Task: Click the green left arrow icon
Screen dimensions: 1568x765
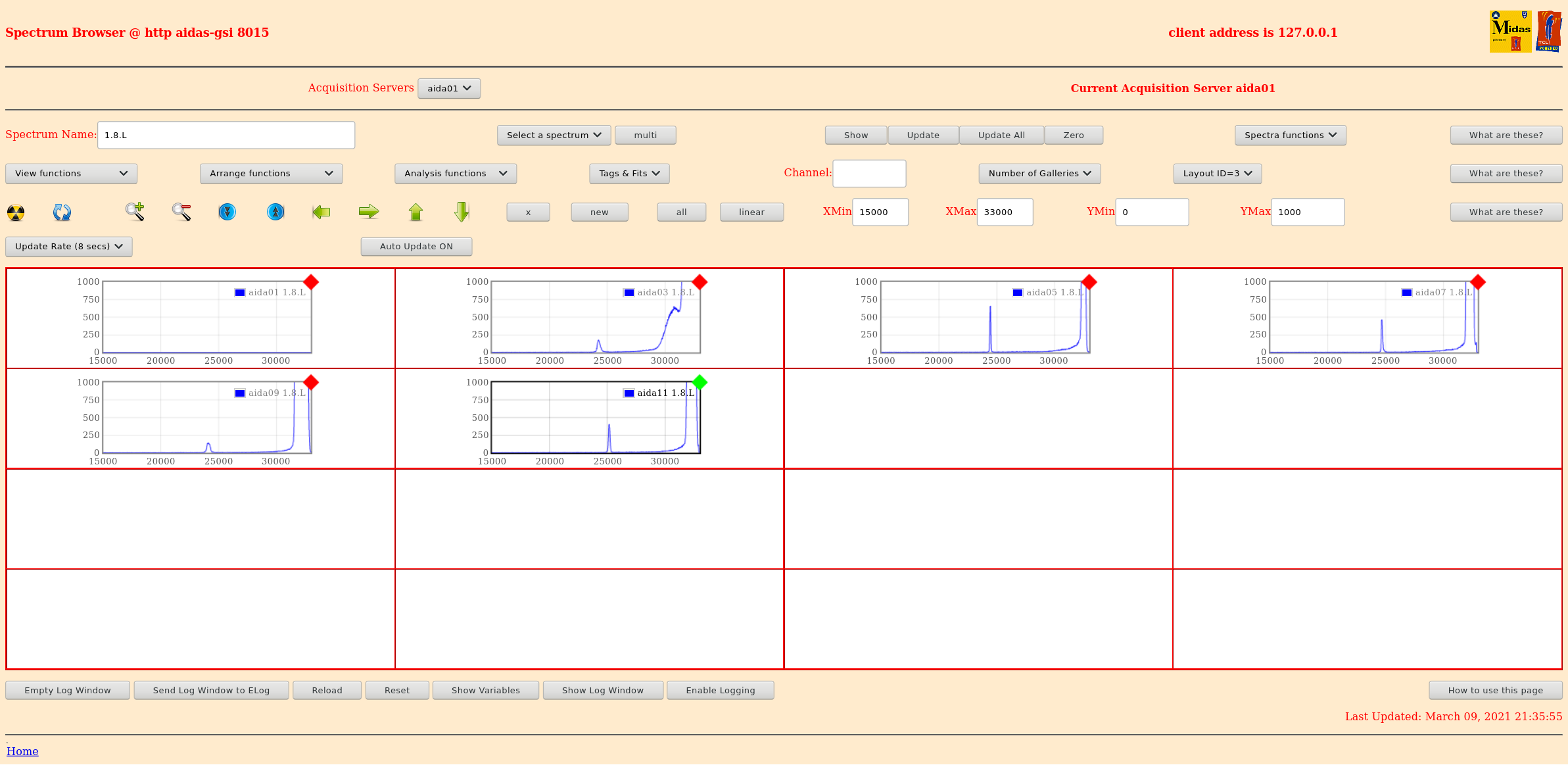Action: 321,212
